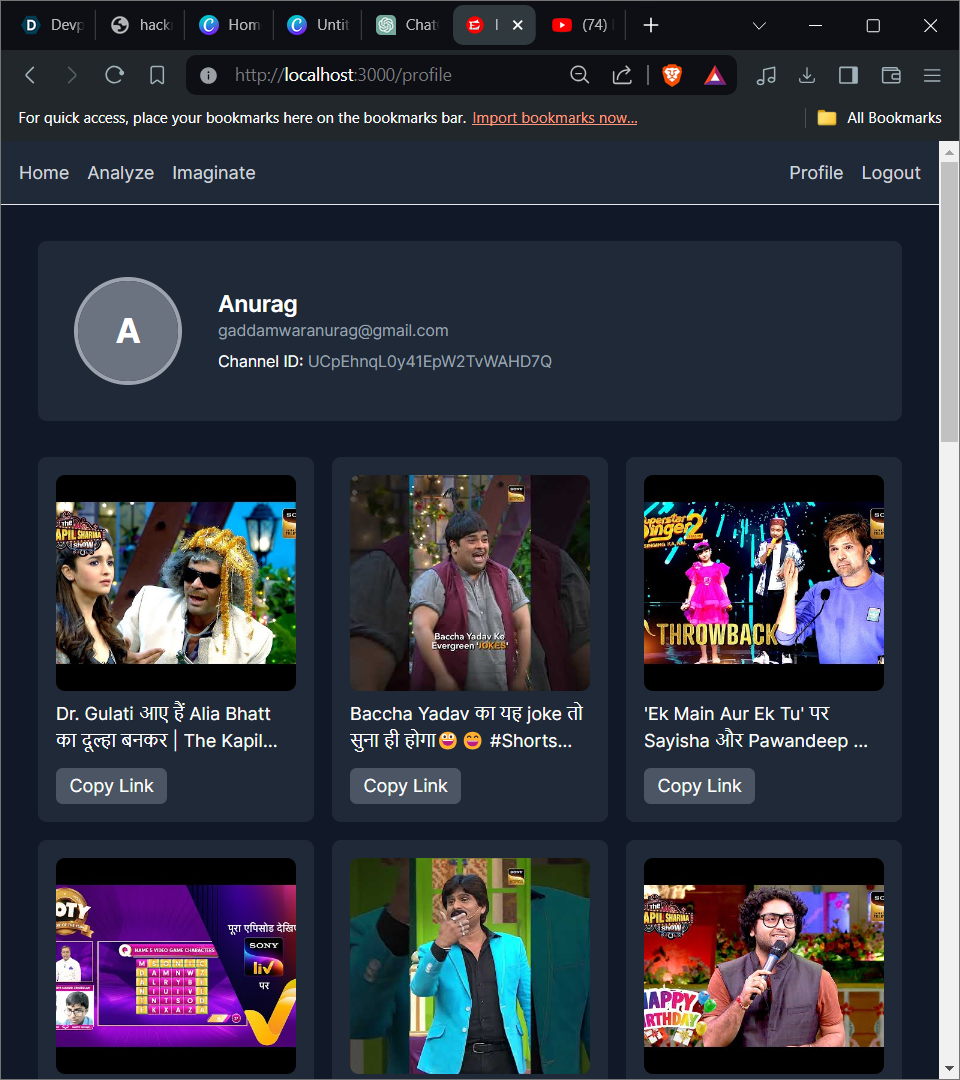
Task: Copy Link for the Baccha Yadav video
Action: [406, 786]
